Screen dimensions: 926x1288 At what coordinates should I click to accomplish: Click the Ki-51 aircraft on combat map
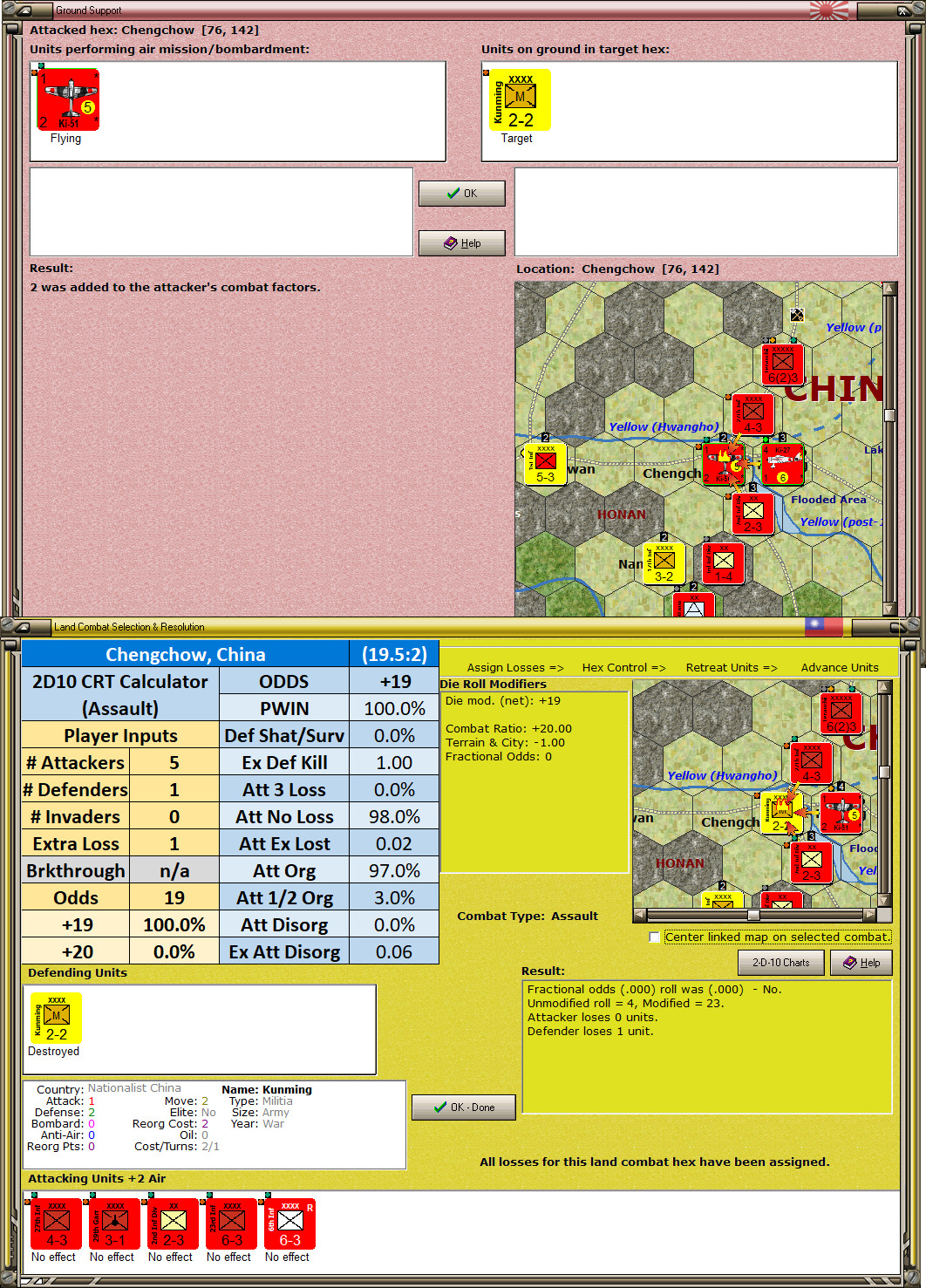coord(841,813)
